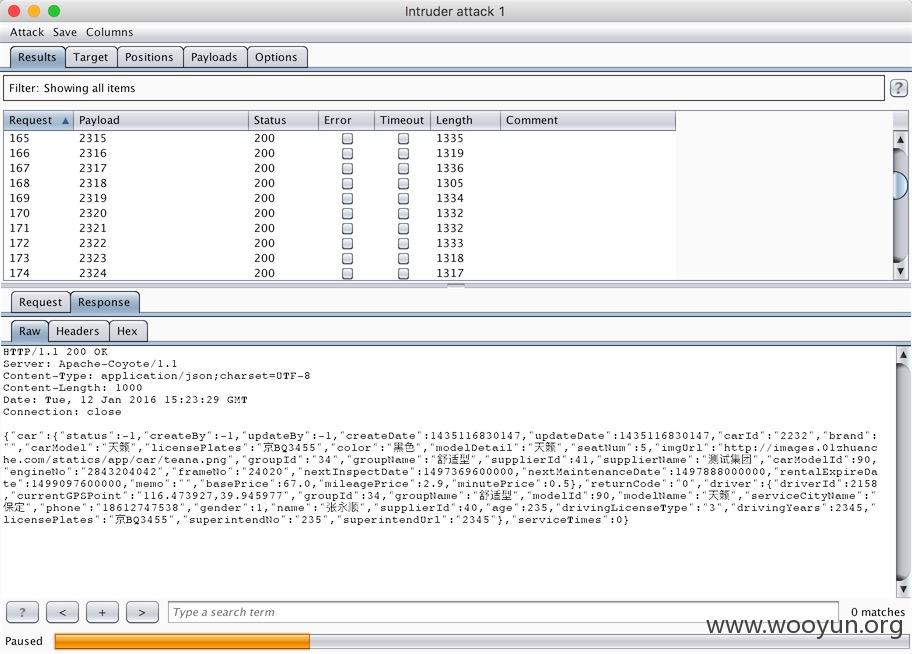Click the Request column sort arrow

click(65, 120)
